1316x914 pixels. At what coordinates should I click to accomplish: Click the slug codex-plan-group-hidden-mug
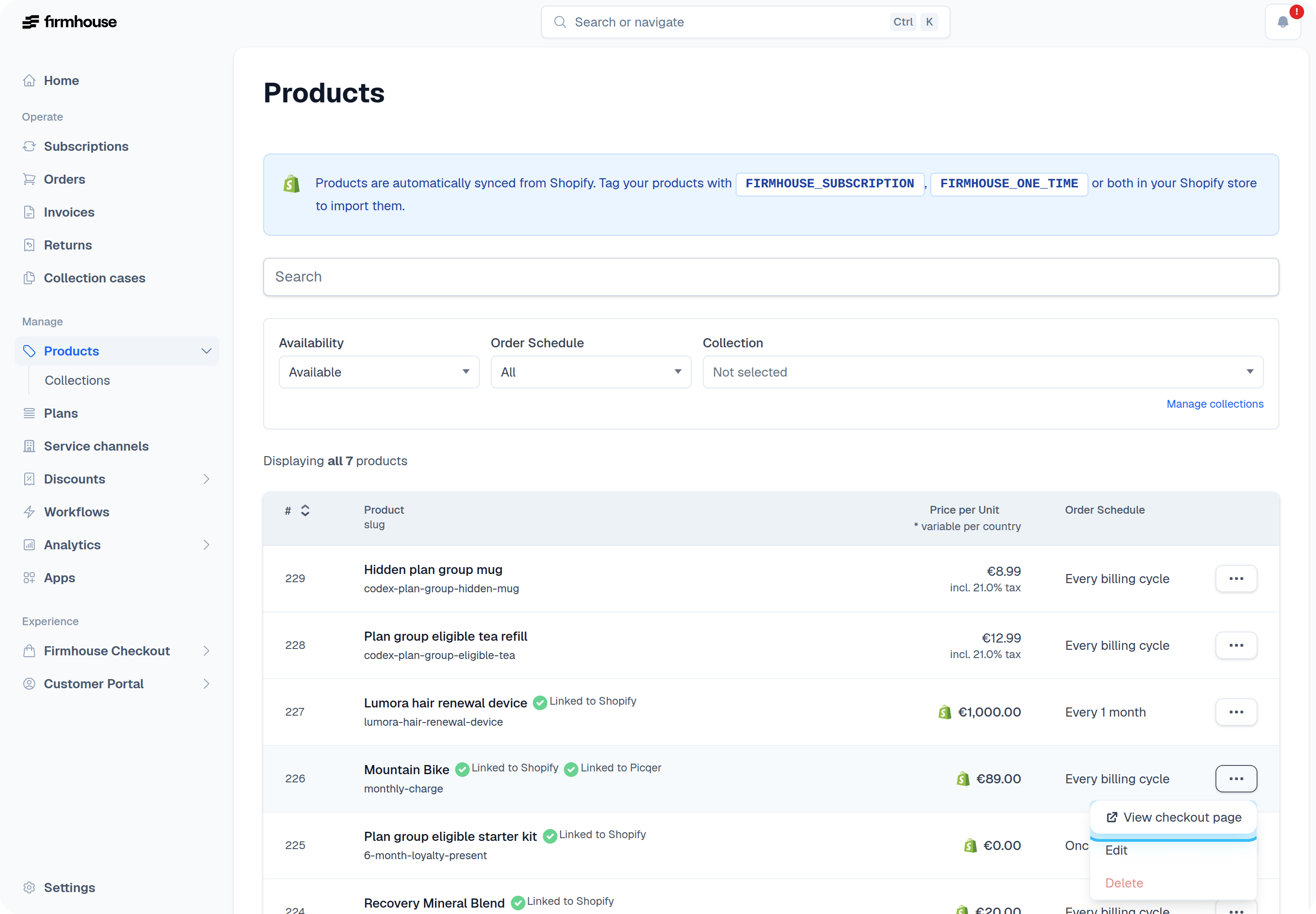441,589
